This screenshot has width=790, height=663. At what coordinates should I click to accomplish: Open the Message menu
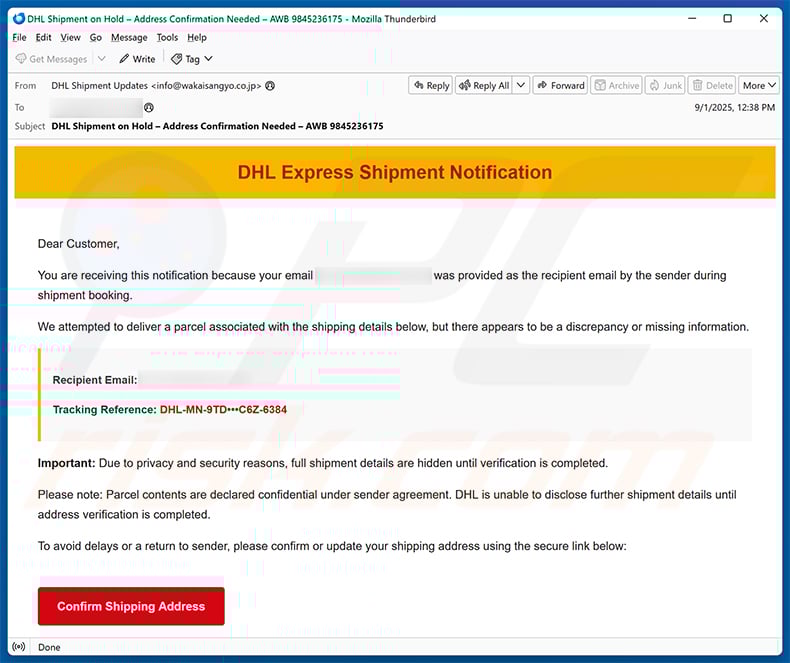pyautogui.click(x=129, y=38)
